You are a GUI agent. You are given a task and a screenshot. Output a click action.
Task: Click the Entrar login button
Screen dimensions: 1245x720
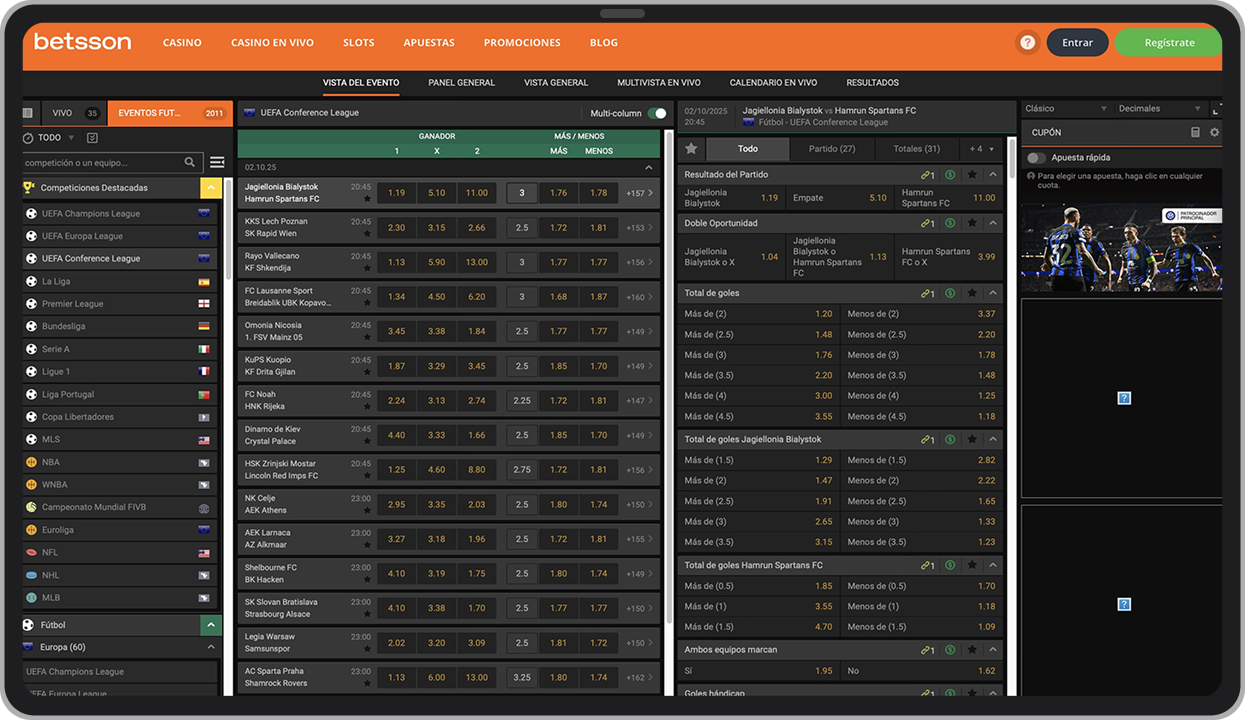(x=1077, y=43)
